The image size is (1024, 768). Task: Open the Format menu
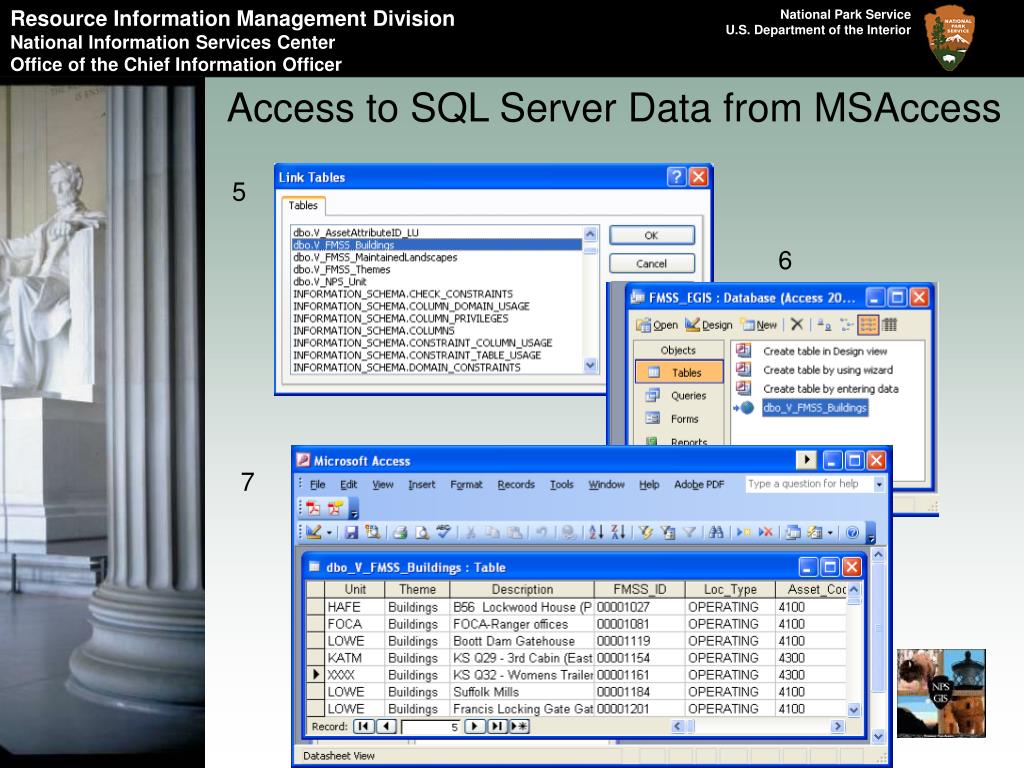point(466,485)
